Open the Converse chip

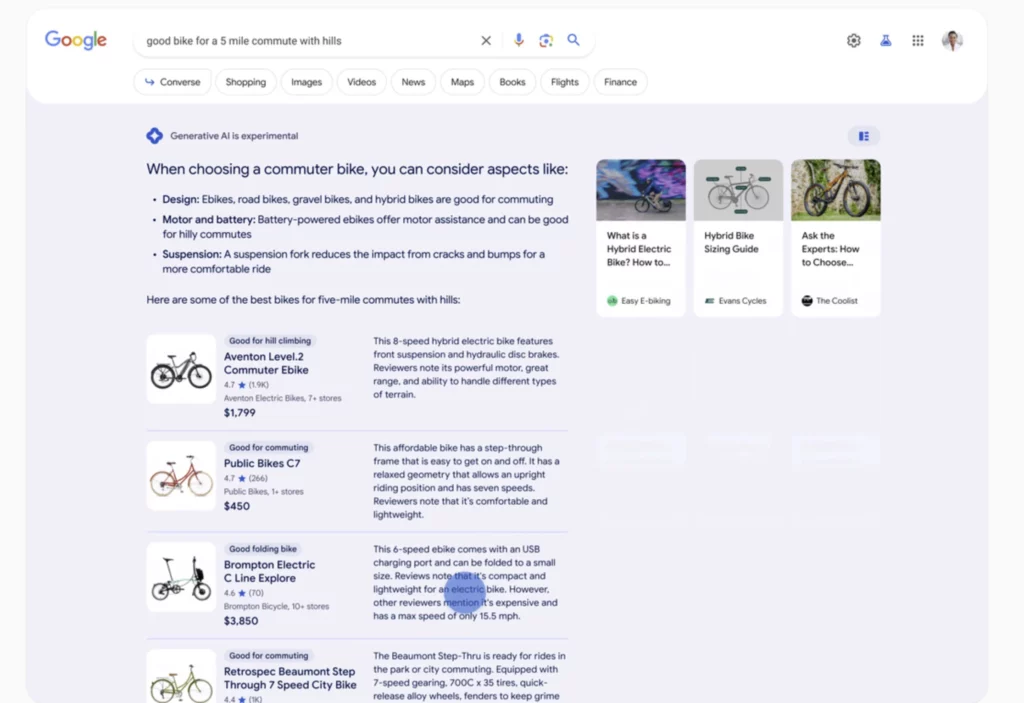click(172, 82)
